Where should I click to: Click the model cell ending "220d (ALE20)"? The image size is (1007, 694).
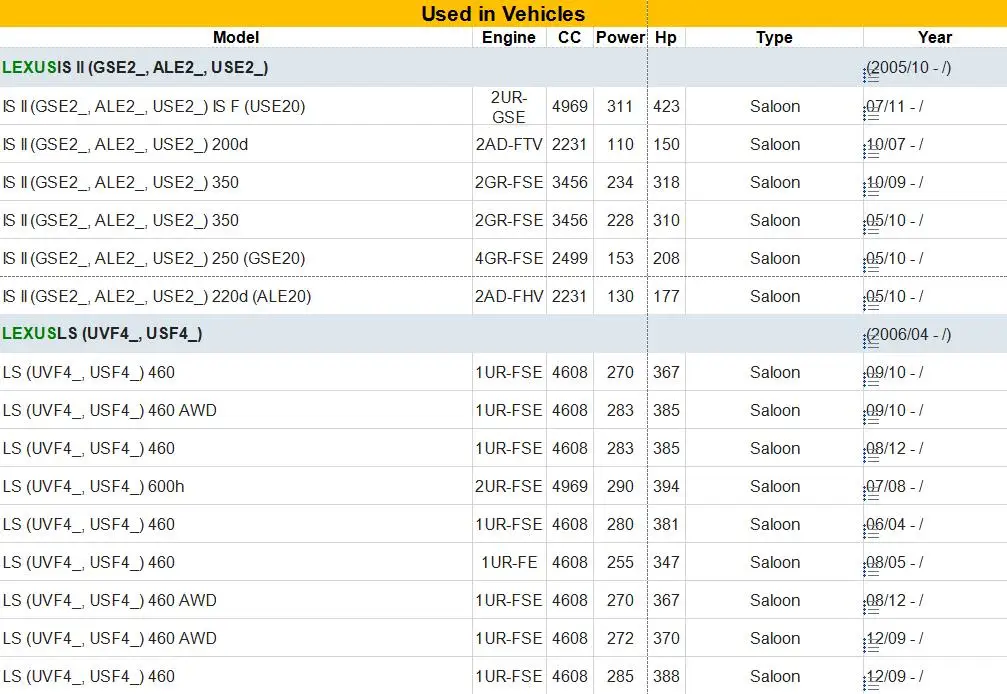[x=157, y=297]
